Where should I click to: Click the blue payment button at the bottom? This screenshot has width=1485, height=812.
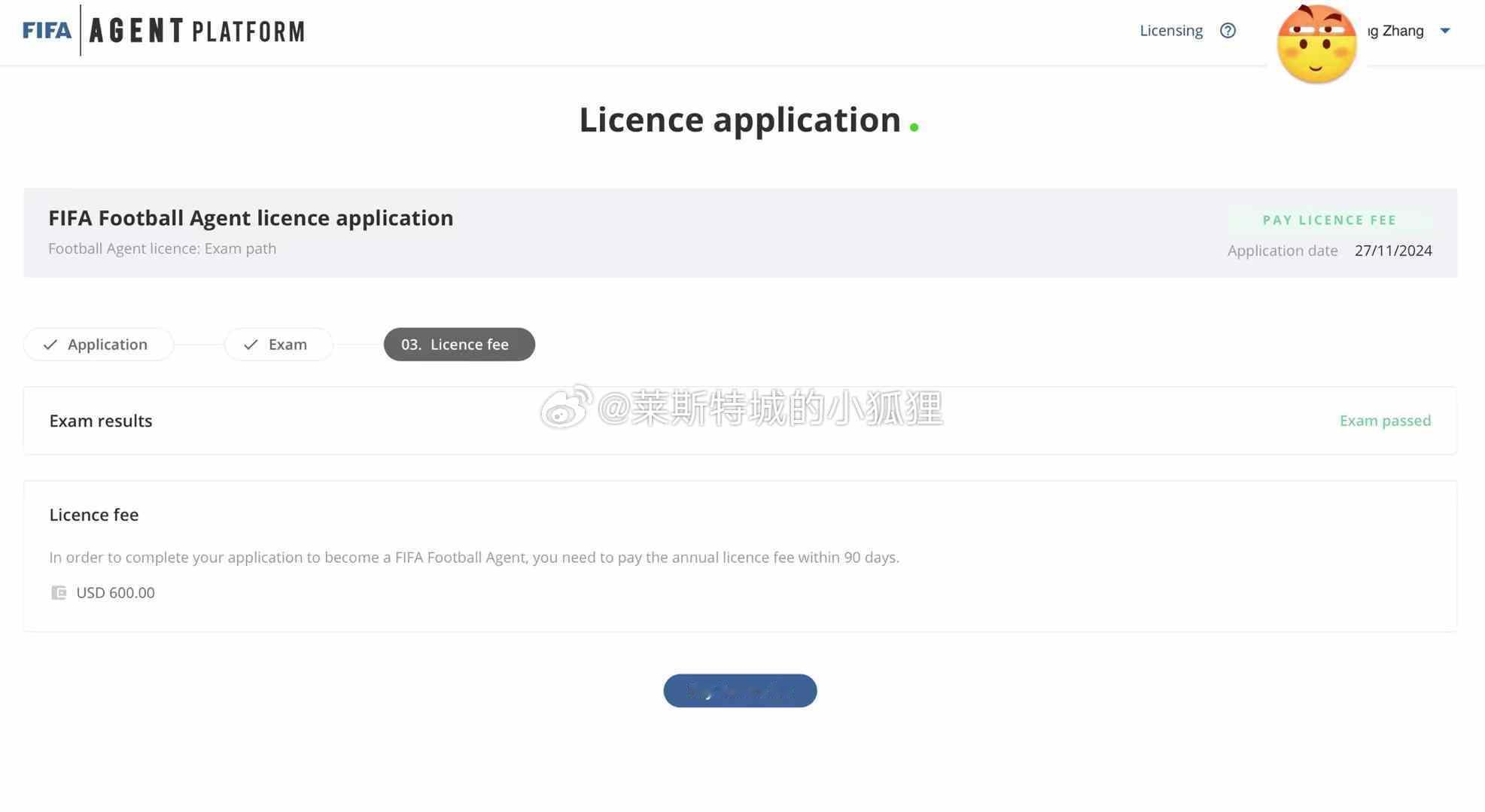point(740,691)
